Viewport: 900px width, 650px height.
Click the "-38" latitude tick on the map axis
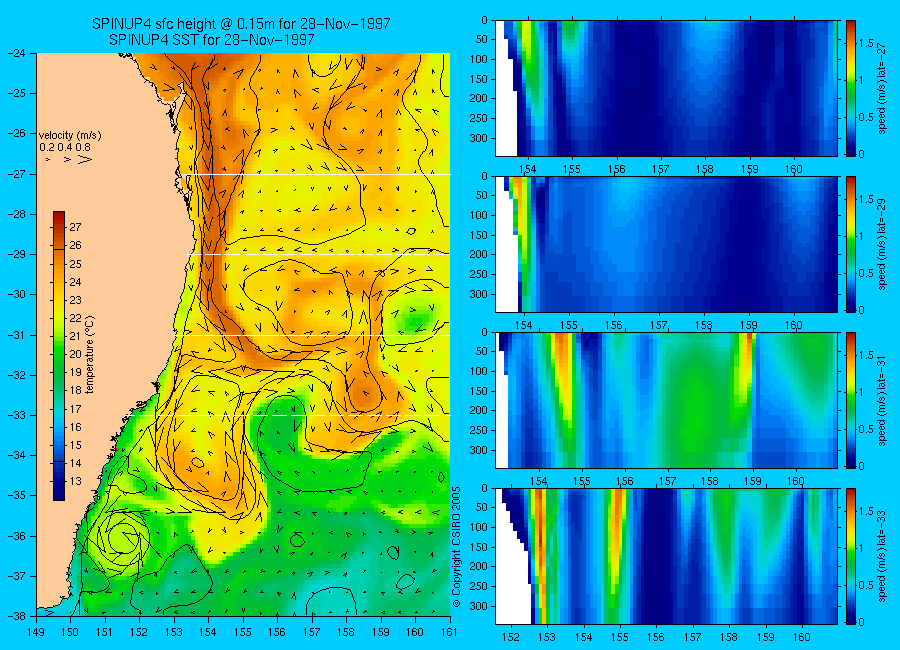click(17, 616)
